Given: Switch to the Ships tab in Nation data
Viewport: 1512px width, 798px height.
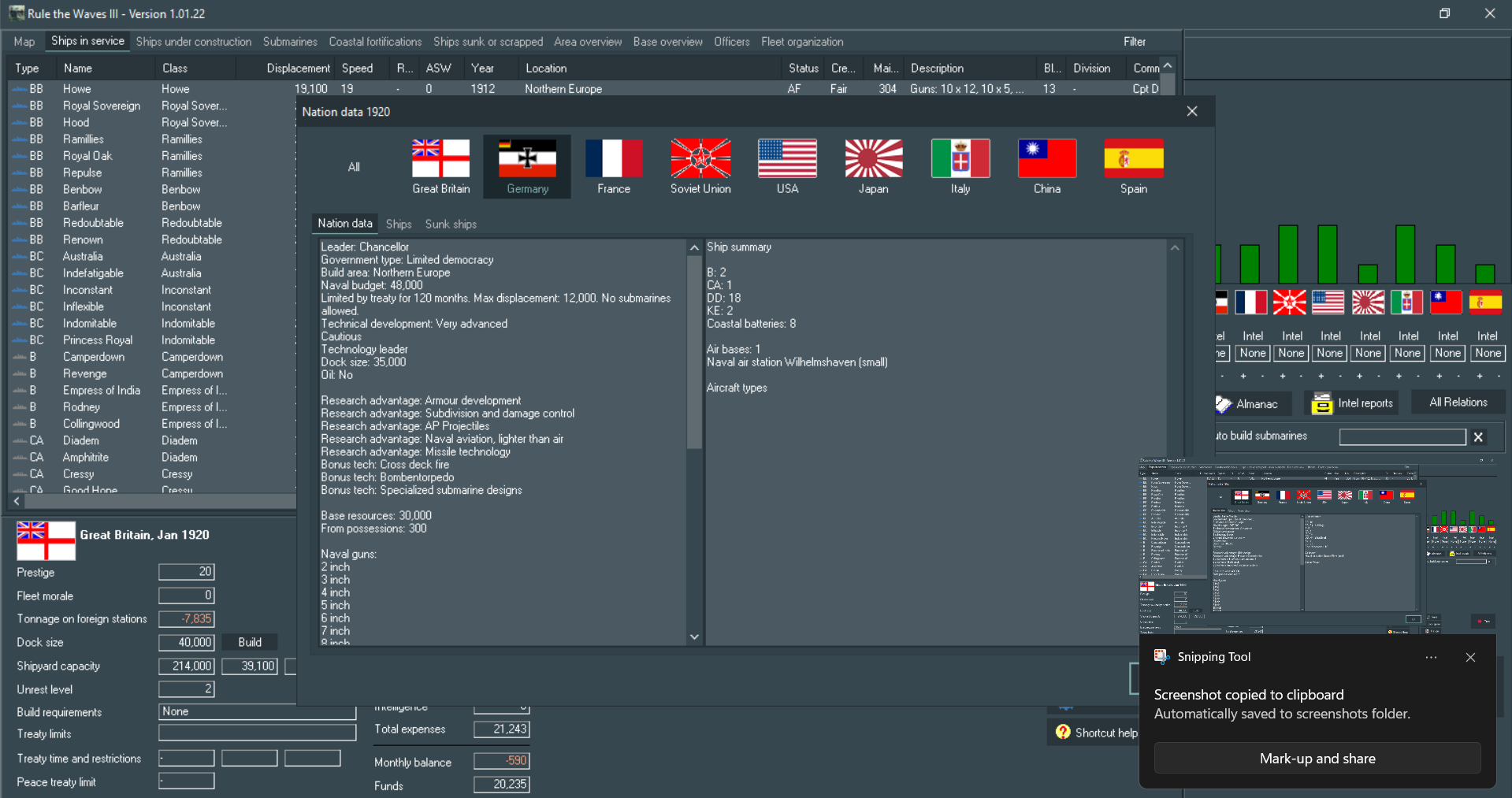Looking at the screenshot, I should click(x=398, y=224).
